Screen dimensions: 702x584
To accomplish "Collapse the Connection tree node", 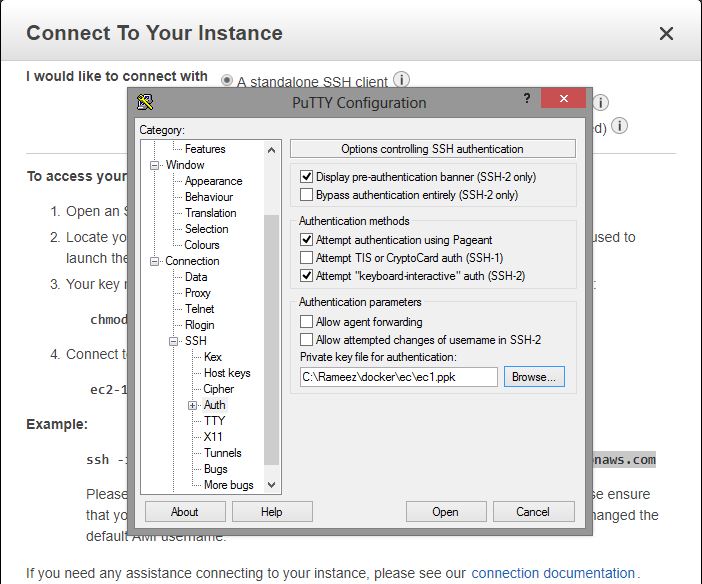I will click(154, 261).
